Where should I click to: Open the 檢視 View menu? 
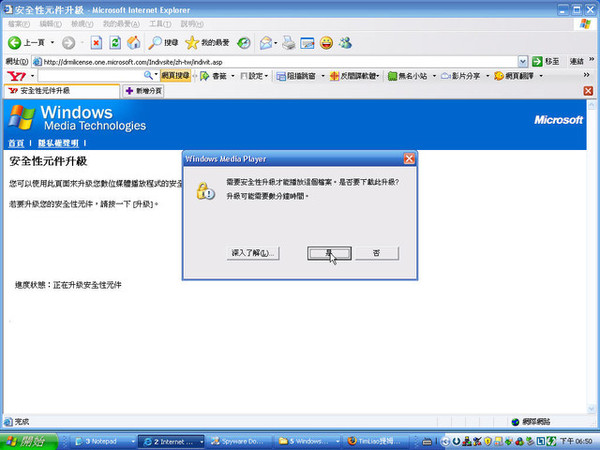(82, 24)
